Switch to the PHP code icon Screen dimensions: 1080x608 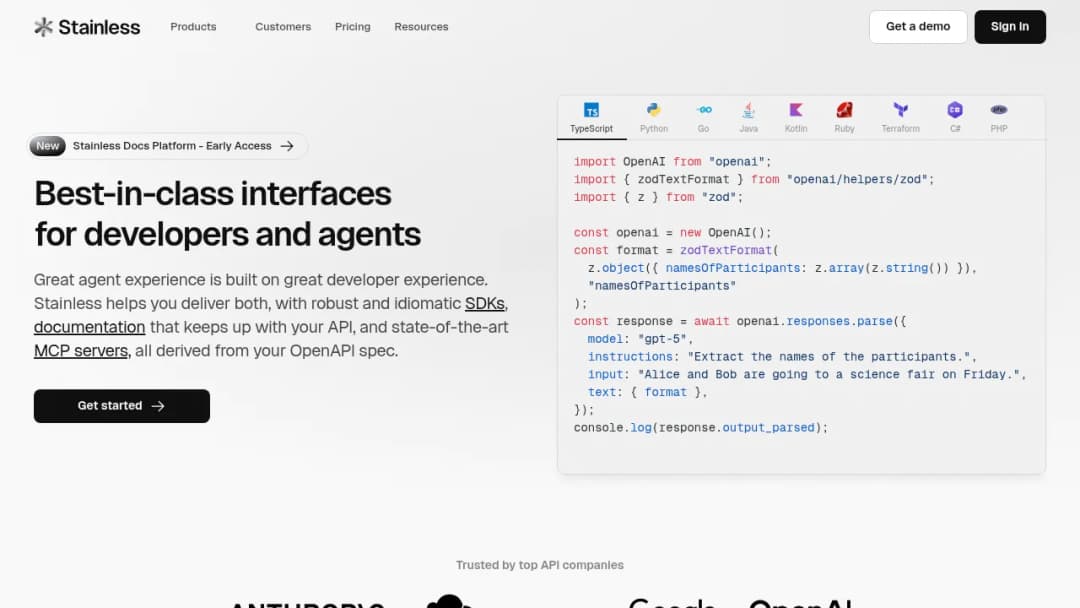tap(999, 109)
